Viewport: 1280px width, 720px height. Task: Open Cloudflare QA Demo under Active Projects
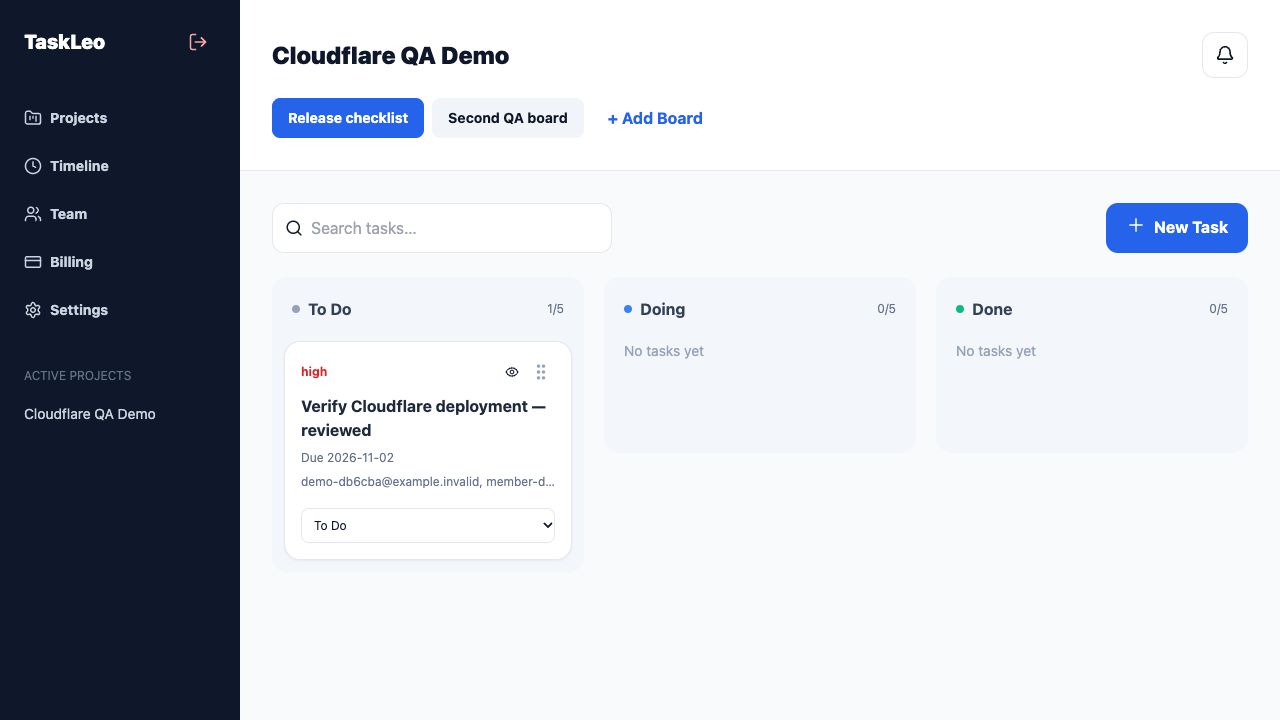coord(90,414)
